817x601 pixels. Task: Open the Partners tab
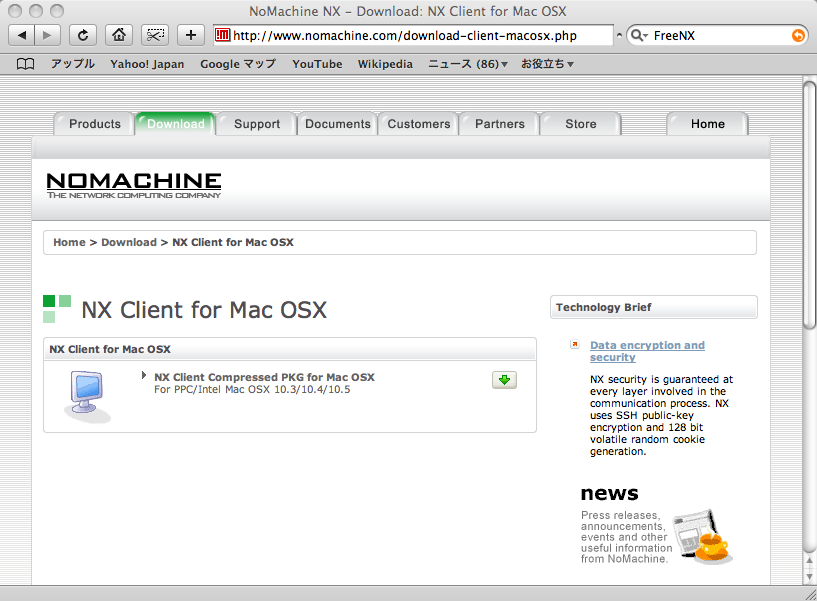point(500,124)
